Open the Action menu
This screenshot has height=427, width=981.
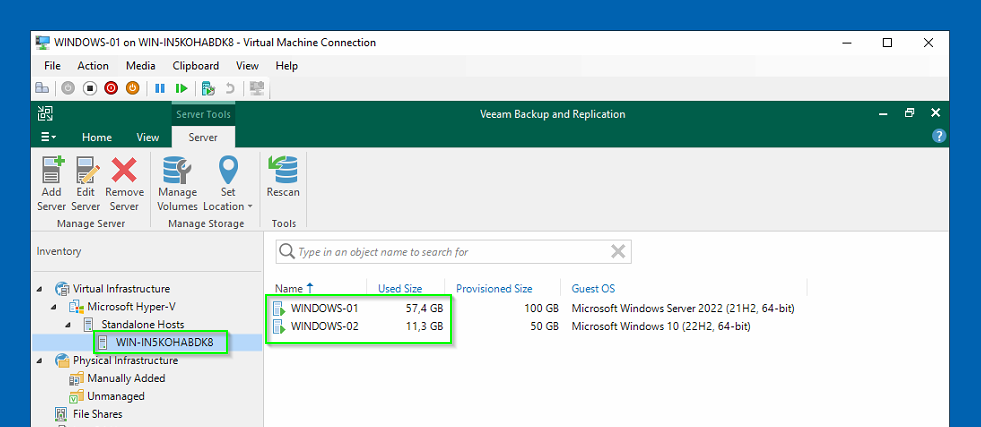93,66
